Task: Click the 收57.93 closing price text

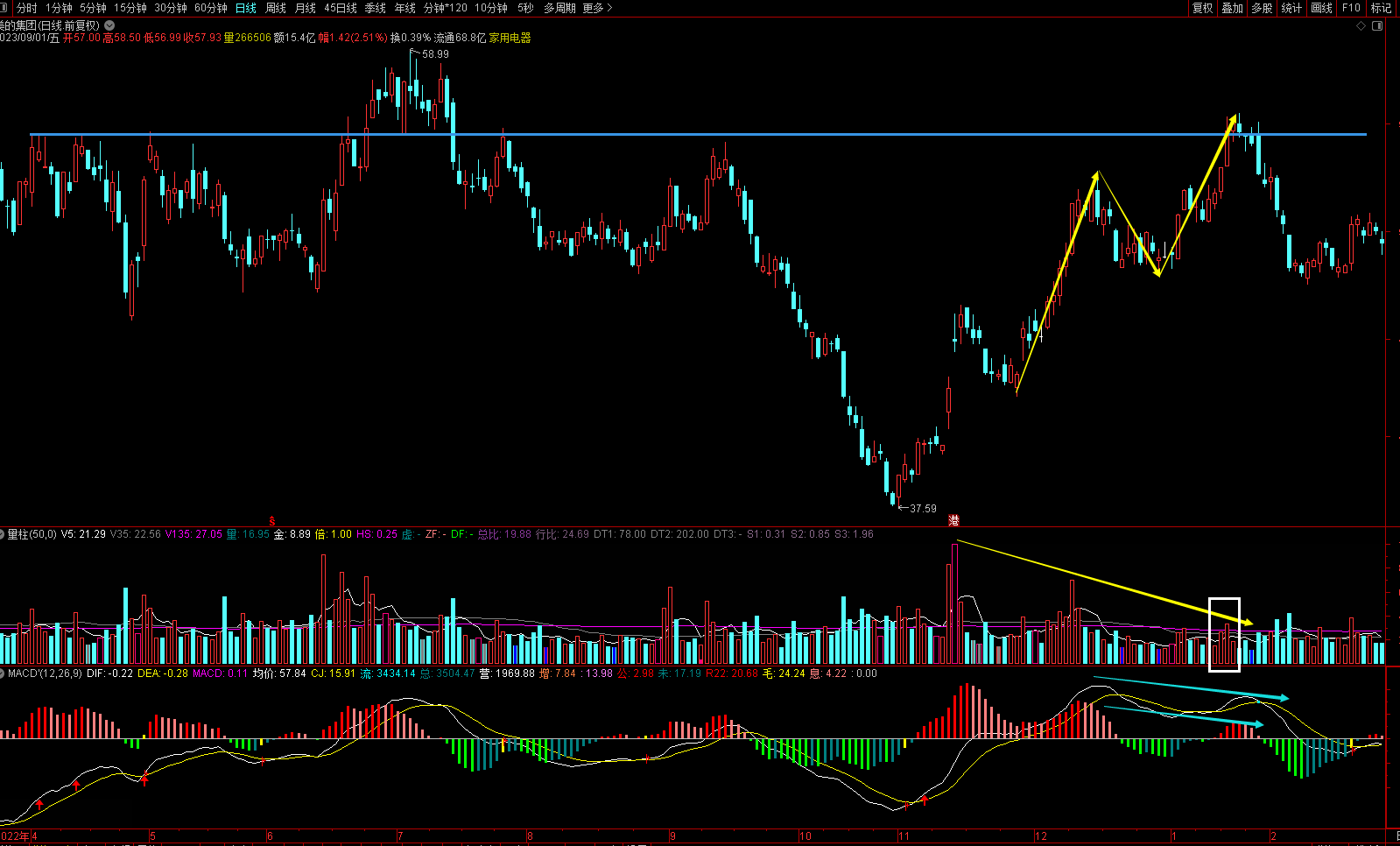Action: coord(202,38)
